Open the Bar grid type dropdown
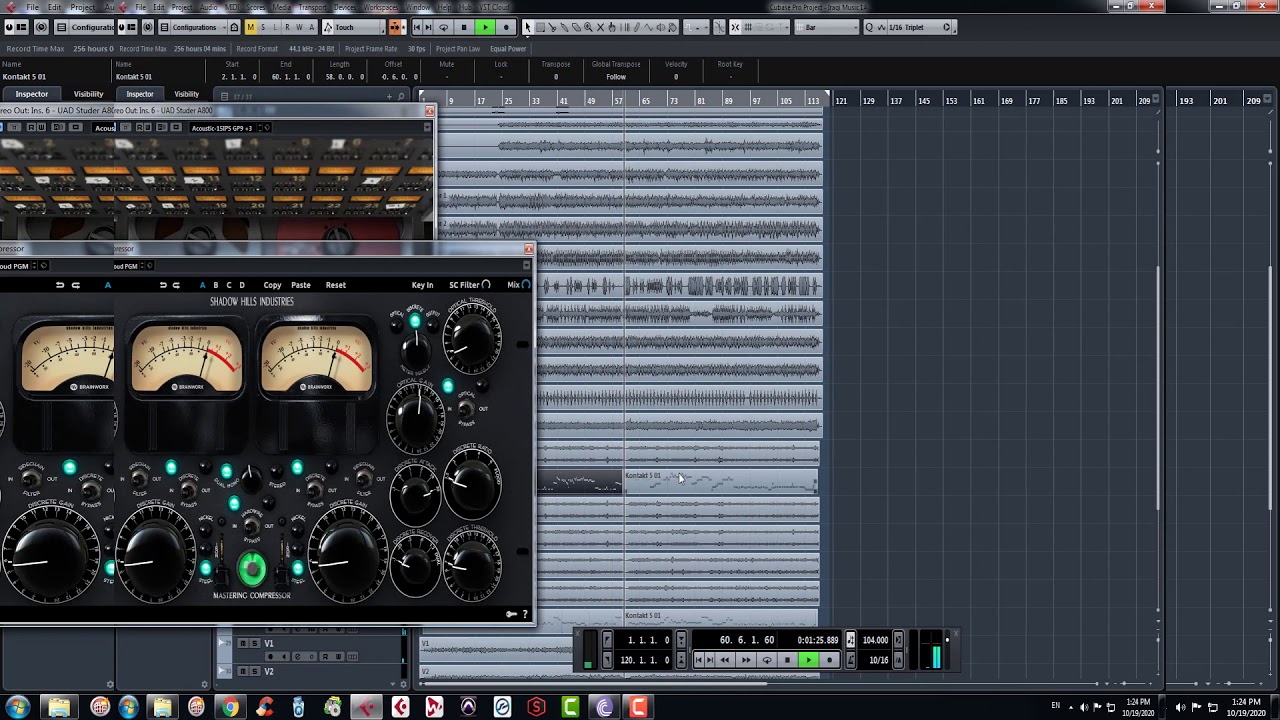The height and width of the screenshot is (720, 1280). click(x=827, y=27)
